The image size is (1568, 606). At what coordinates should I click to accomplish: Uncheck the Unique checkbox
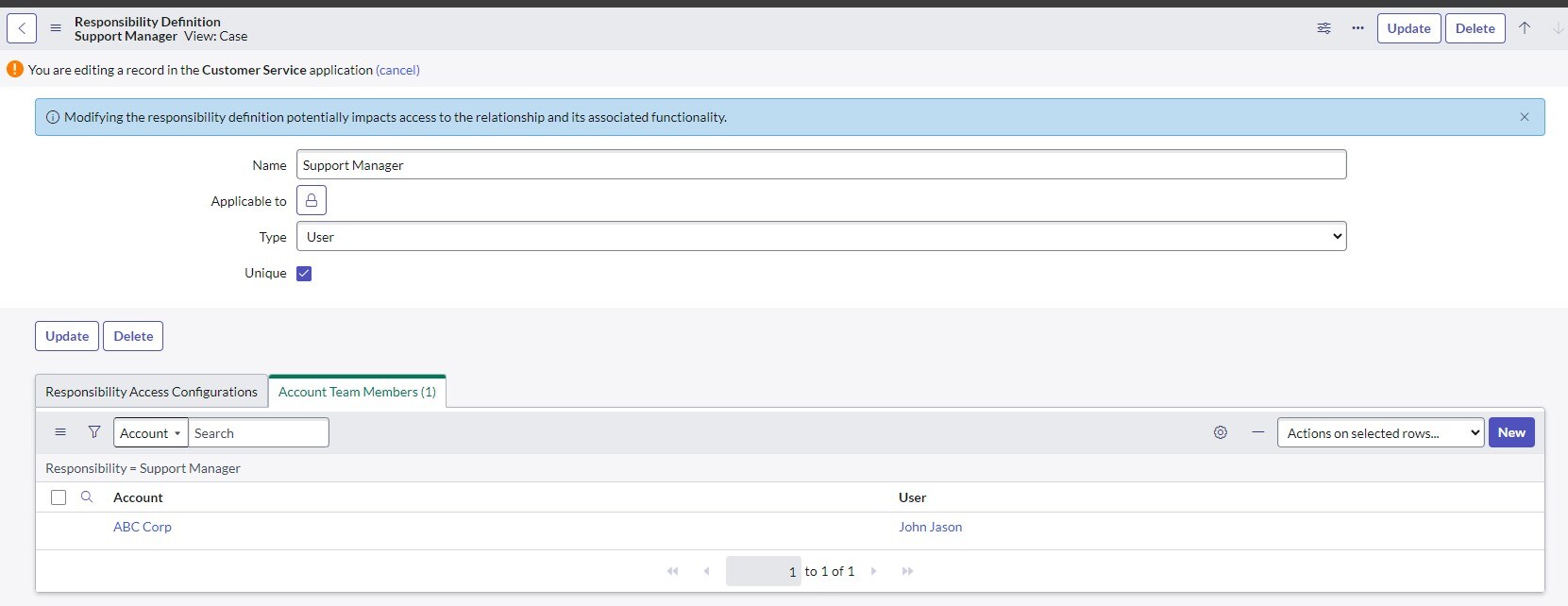[304, 274]
